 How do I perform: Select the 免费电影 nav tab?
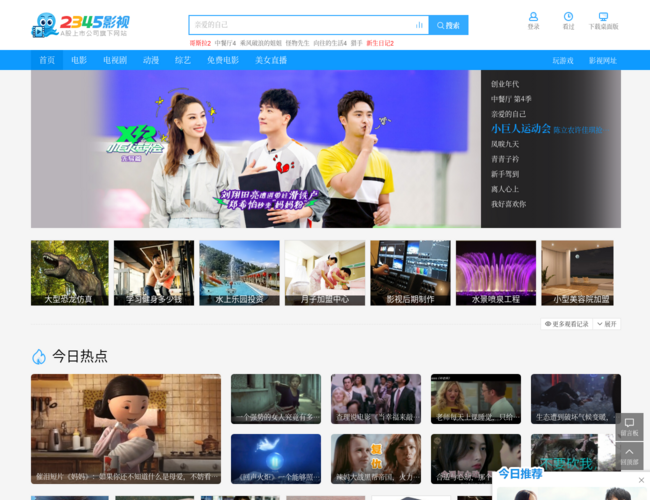click(223, 60)
